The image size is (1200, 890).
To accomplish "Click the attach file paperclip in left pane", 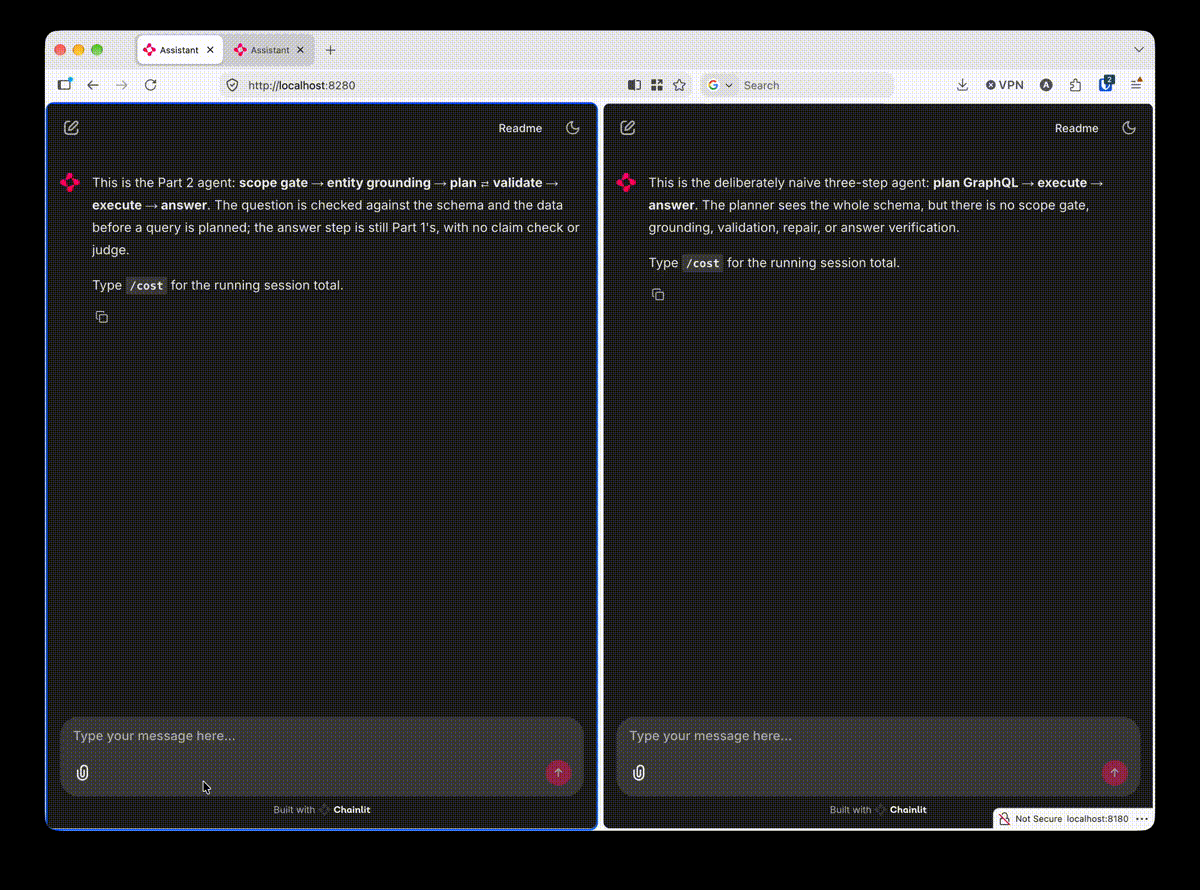I will [83, 773].
